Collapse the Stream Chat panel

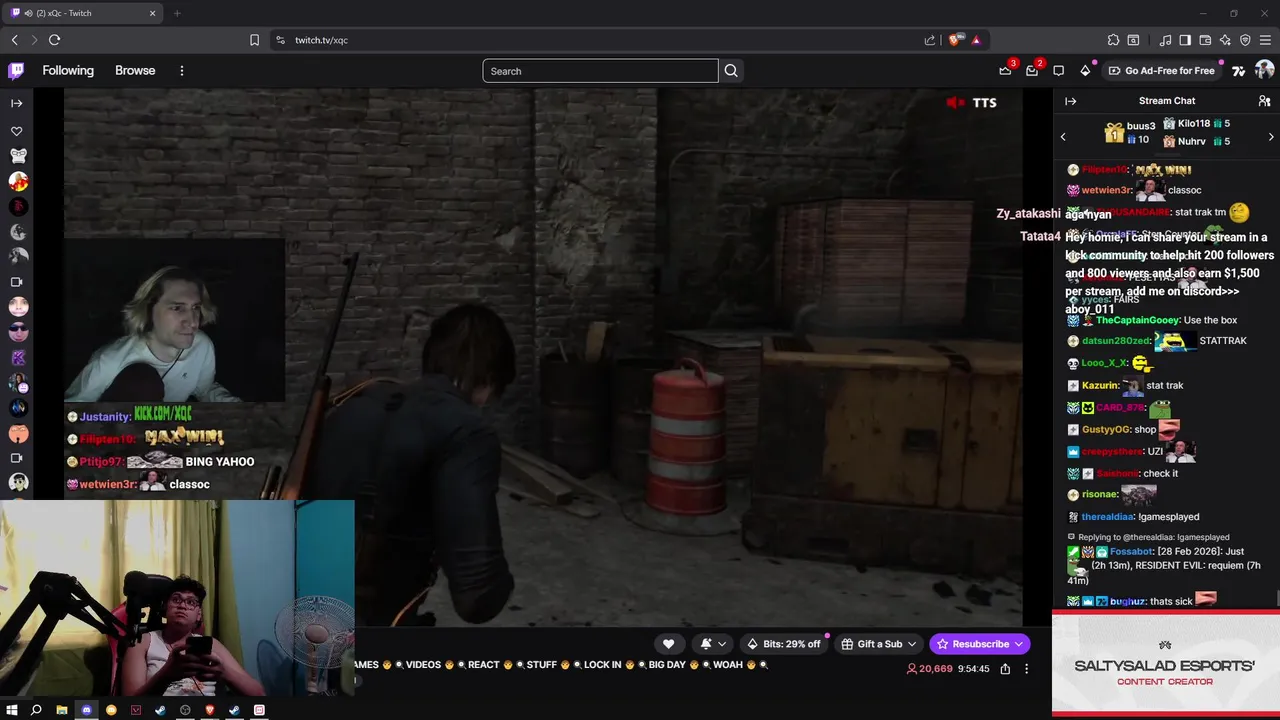point(1070,101)
